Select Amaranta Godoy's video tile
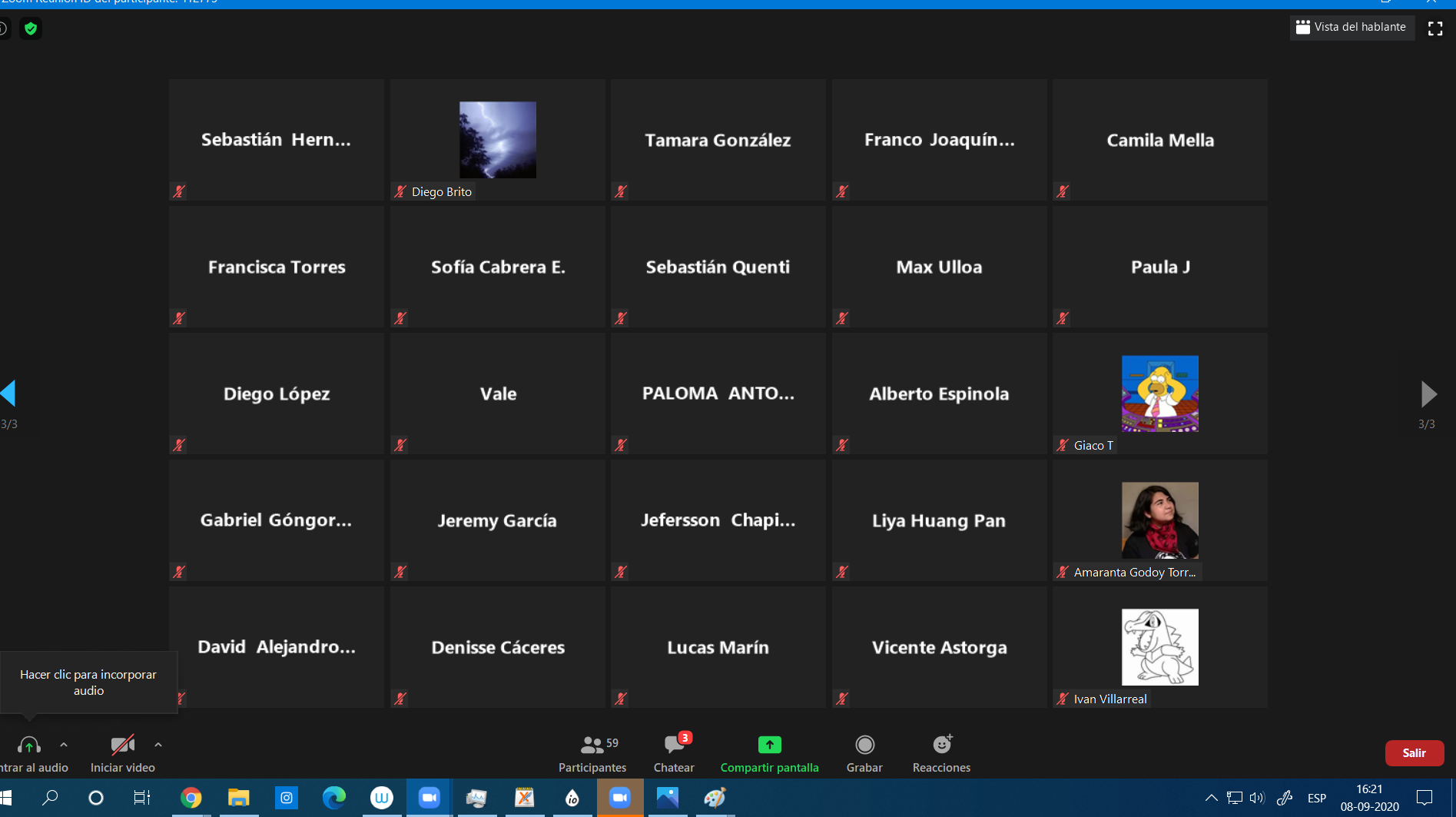This screenshot has height=817, width=1456. [x=1159, y=520]
